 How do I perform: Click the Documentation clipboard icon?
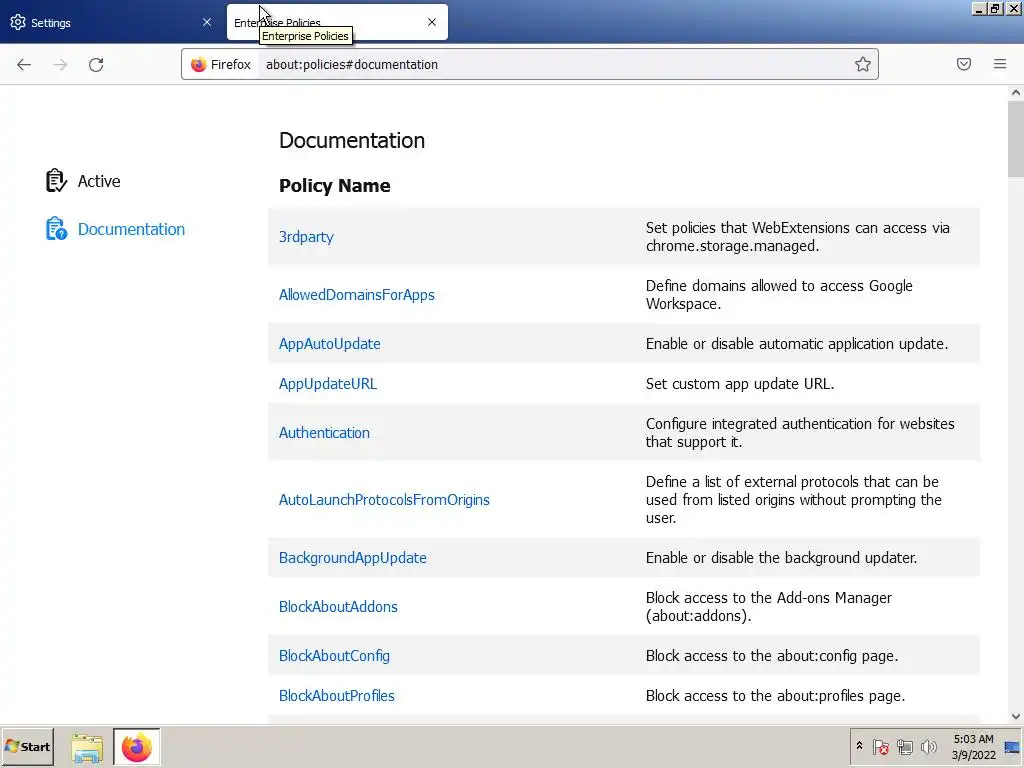(56, 229)
